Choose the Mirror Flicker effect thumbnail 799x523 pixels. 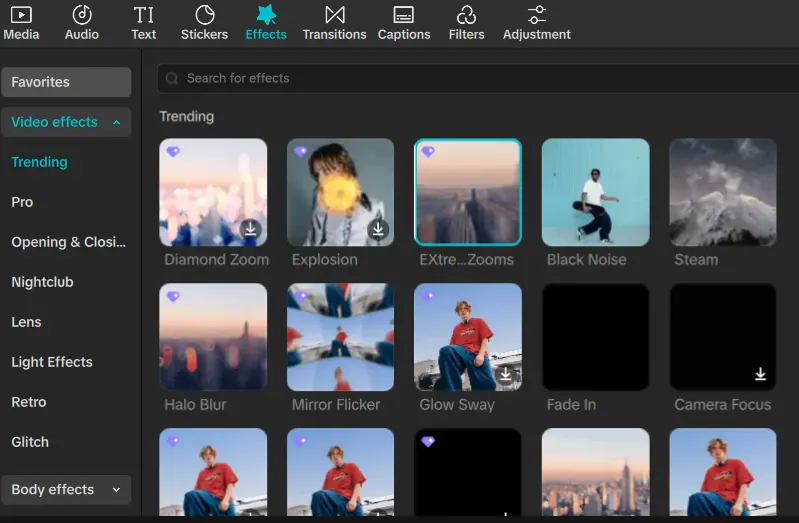tap(340, 337)
